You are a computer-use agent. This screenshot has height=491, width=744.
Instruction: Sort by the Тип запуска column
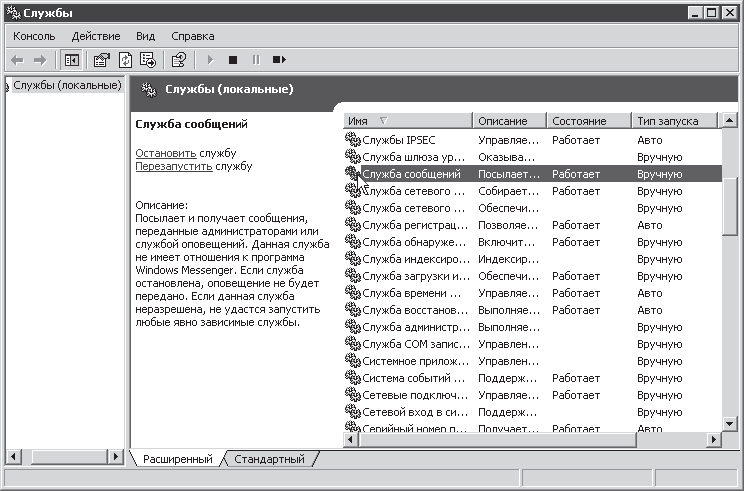pos(673,121)
